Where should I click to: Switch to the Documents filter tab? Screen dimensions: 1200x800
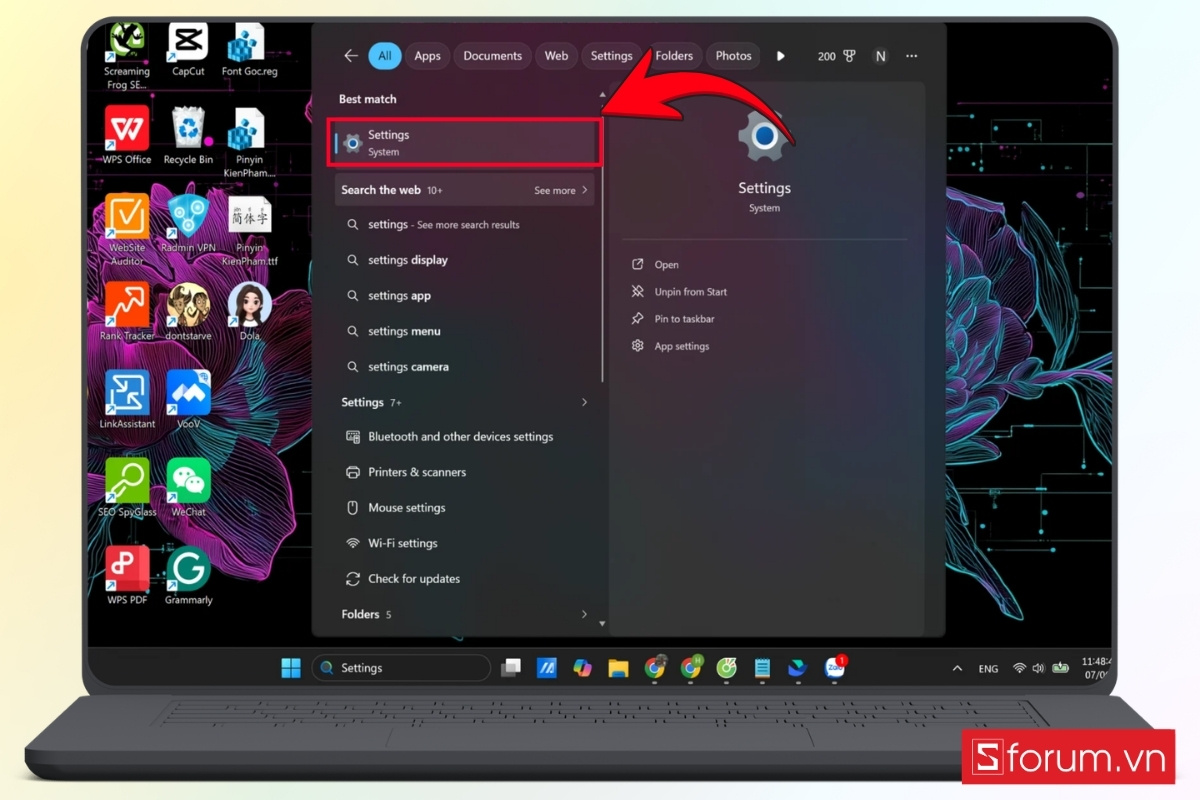pos(493,56)
